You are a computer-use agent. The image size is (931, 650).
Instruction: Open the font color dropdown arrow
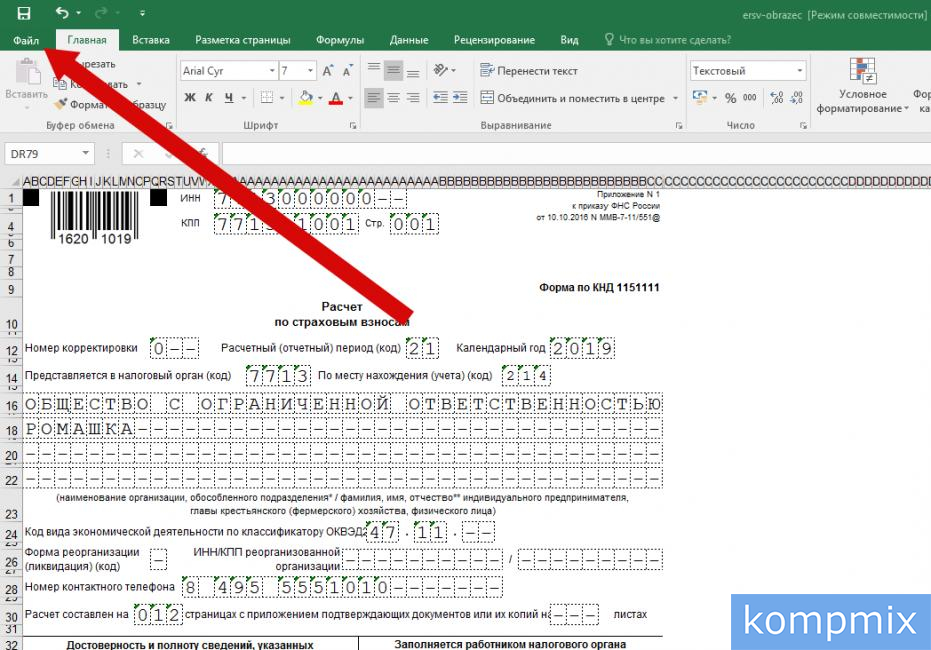pyautogui.click(x=350, y=98)
